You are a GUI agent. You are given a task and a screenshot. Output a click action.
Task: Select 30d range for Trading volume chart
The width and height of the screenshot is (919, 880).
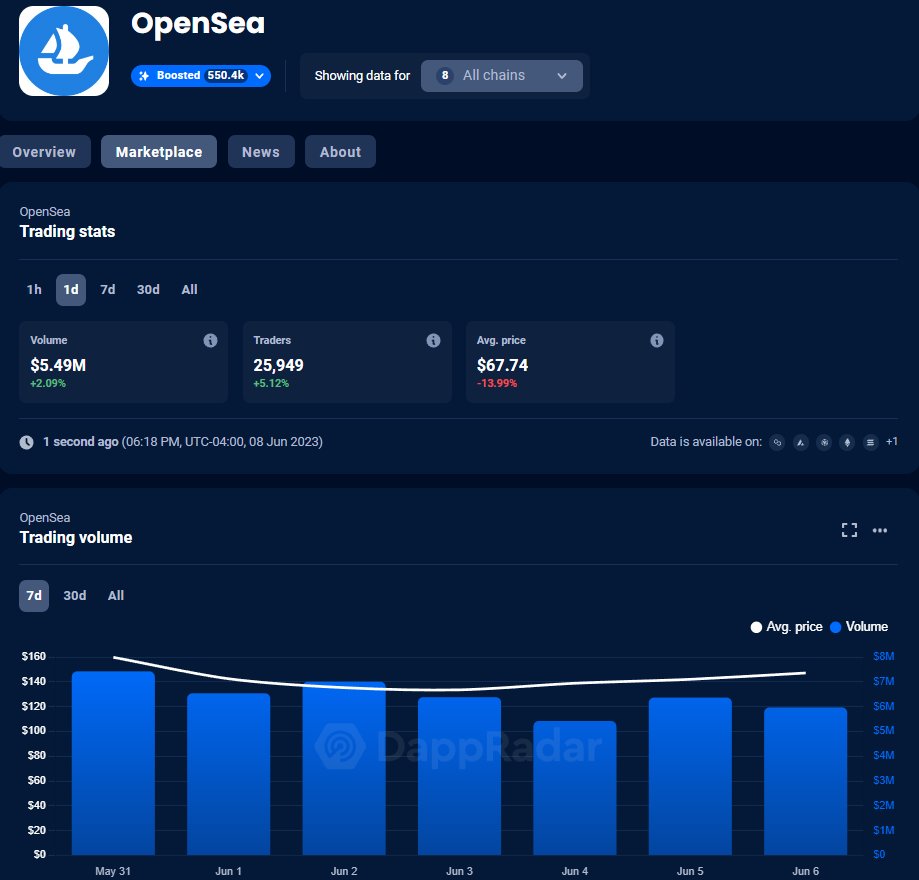click(x=74, y=596)
